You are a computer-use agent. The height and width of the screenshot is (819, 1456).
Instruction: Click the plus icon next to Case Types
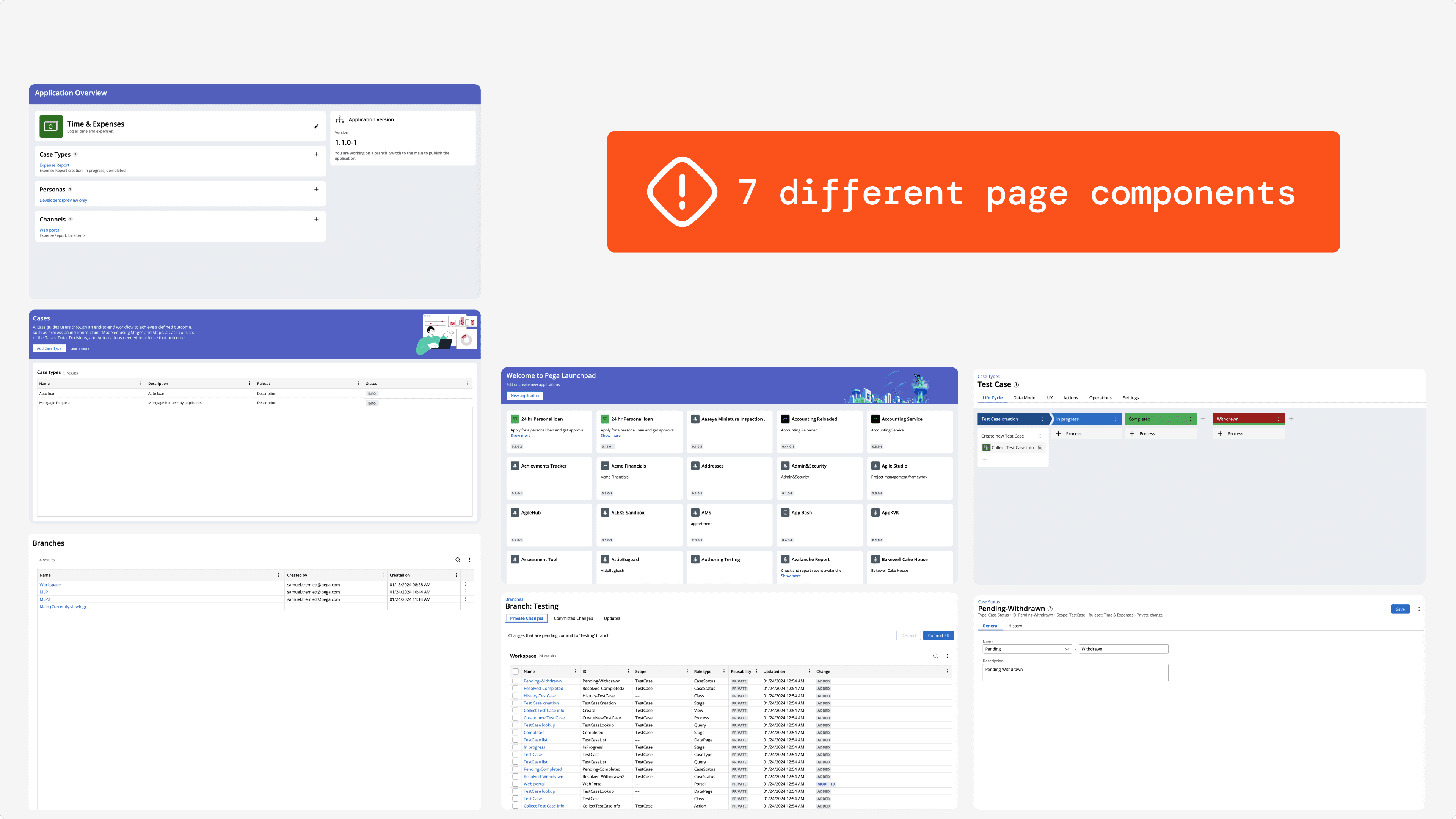coord(316,154)
